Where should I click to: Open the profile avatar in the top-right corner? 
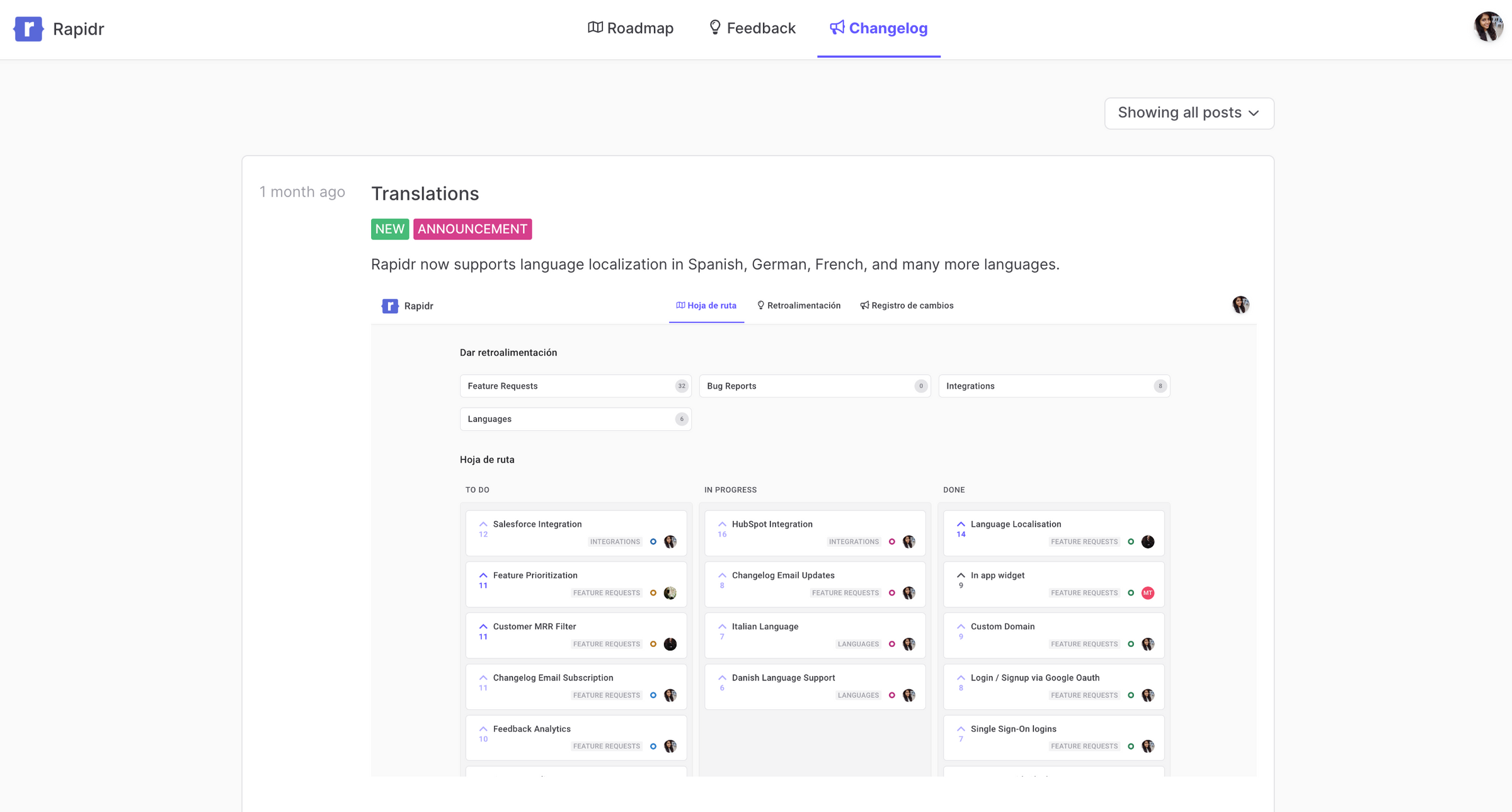[1488, 26]
